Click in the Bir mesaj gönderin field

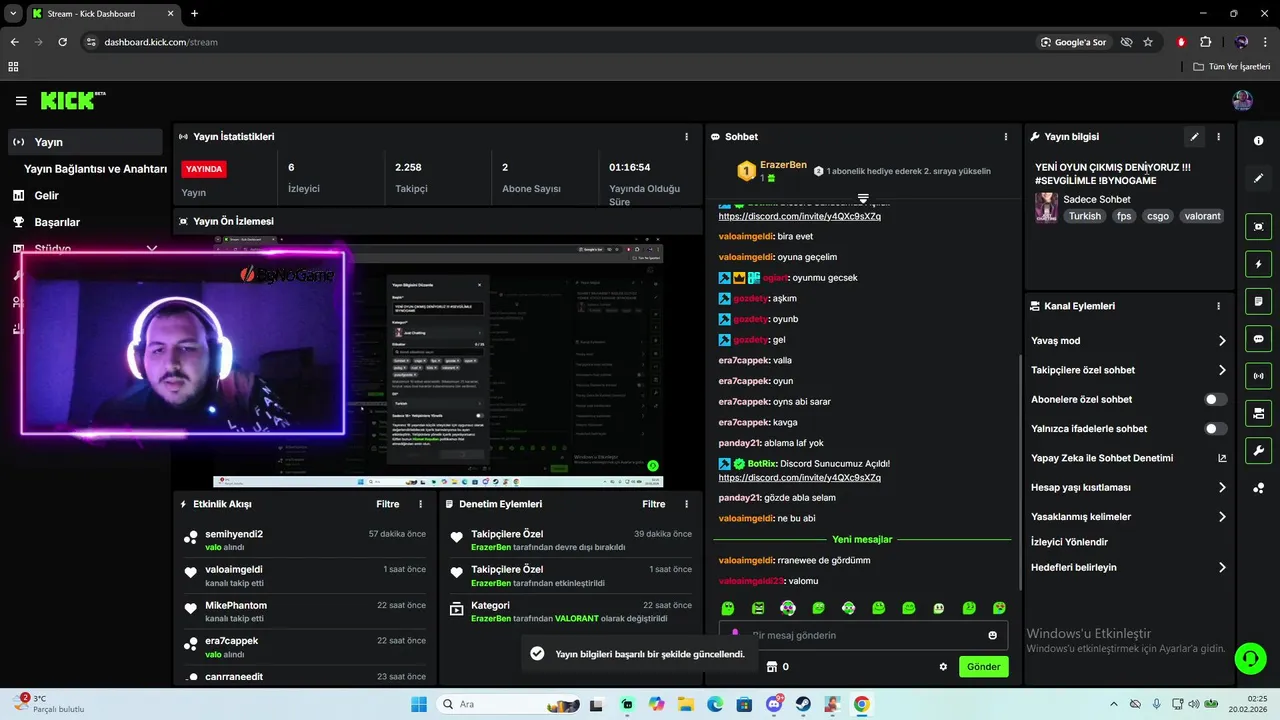coord(862,635)
